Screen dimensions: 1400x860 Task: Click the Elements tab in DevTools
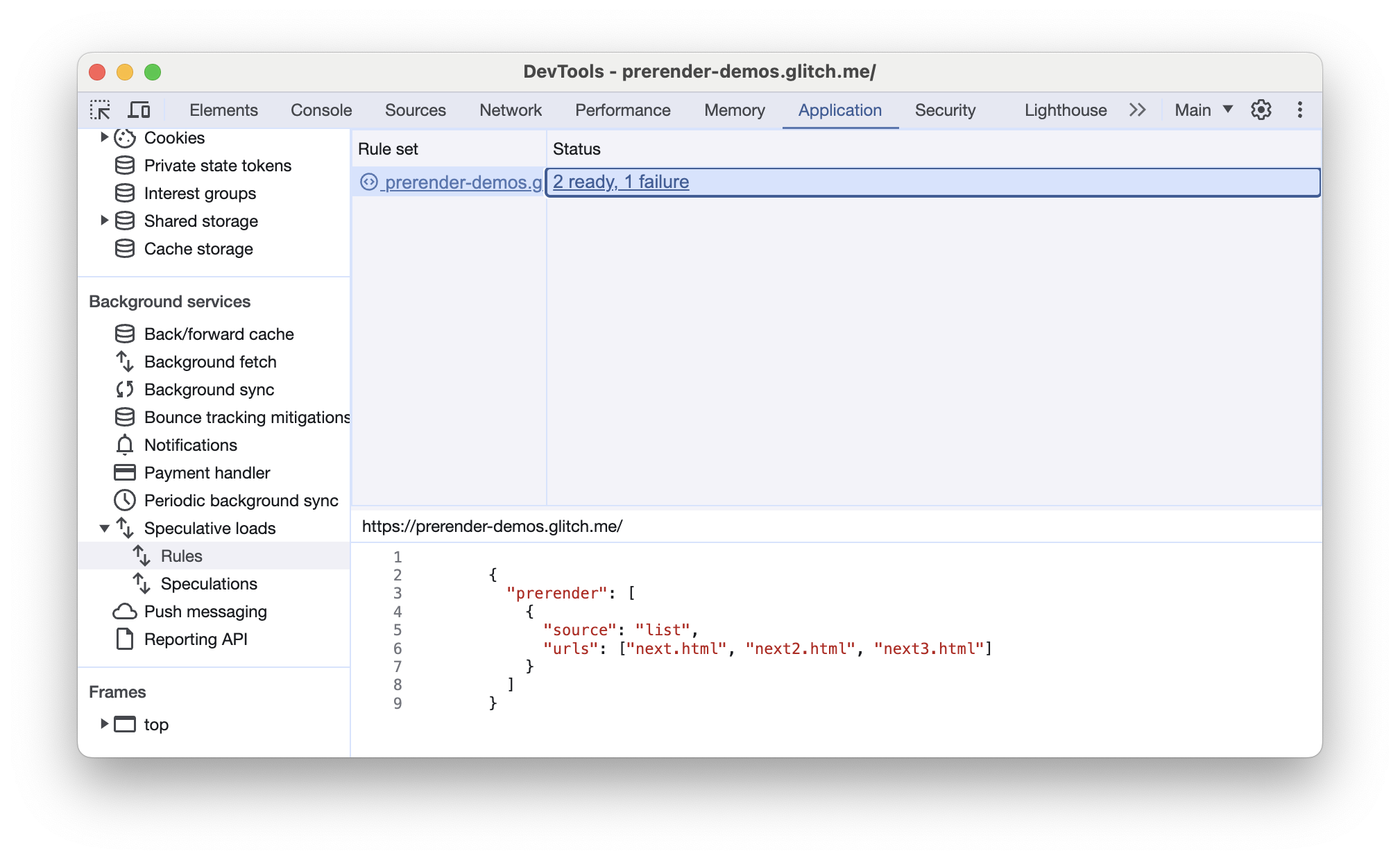coord(223,109)
